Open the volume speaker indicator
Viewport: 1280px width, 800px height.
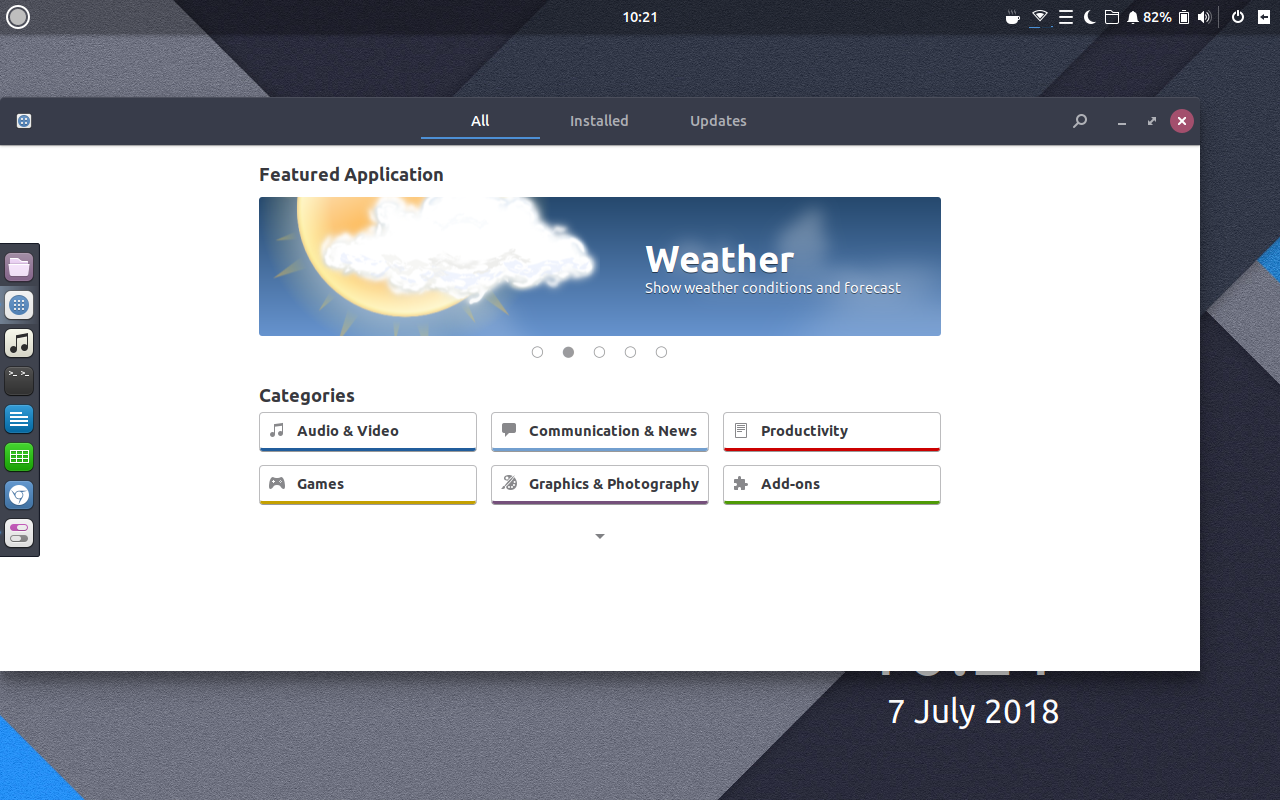click(x=1204, y=17)
